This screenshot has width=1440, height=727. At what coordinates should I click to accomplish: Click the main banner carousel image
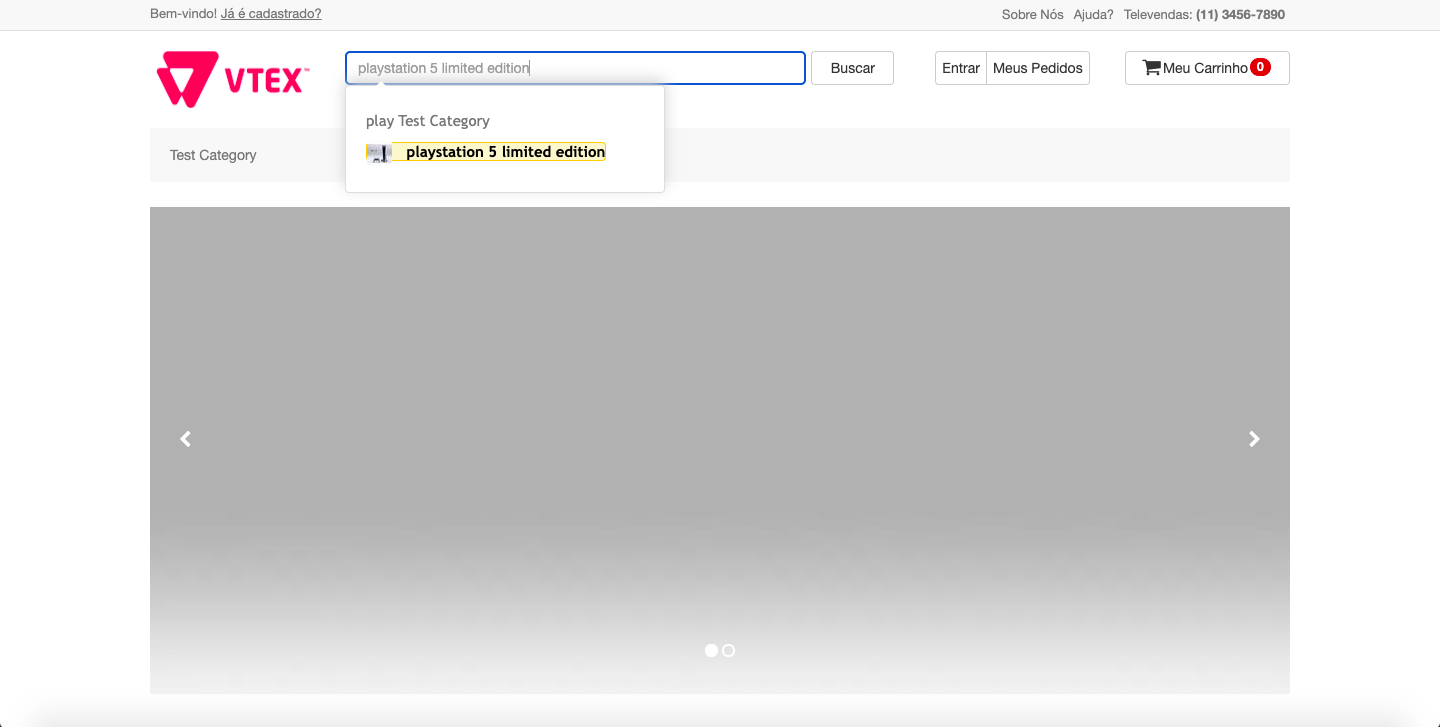(x=720, y=450)
